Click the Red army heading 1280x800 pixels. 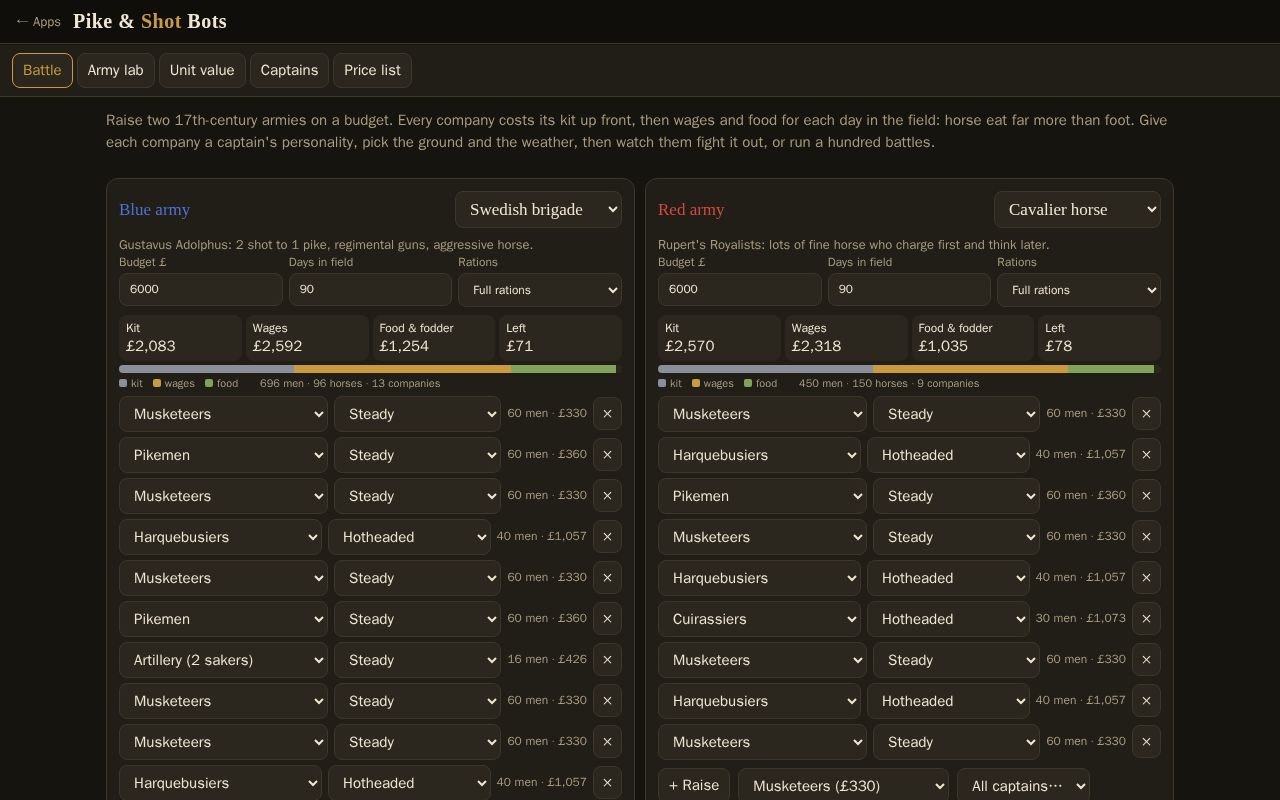click(691, 210)
